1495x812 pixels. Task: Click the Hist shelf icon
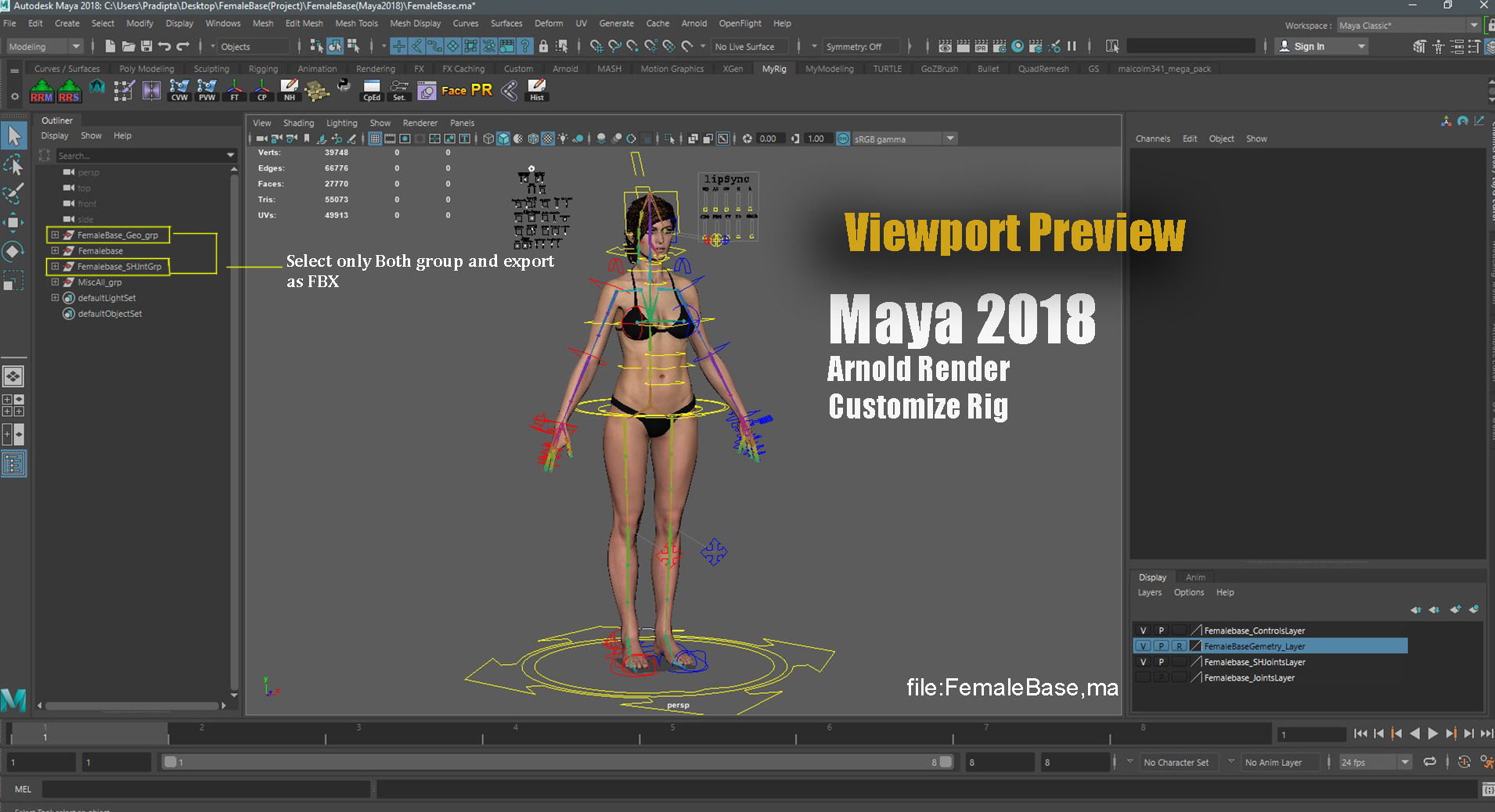[537, 91]
